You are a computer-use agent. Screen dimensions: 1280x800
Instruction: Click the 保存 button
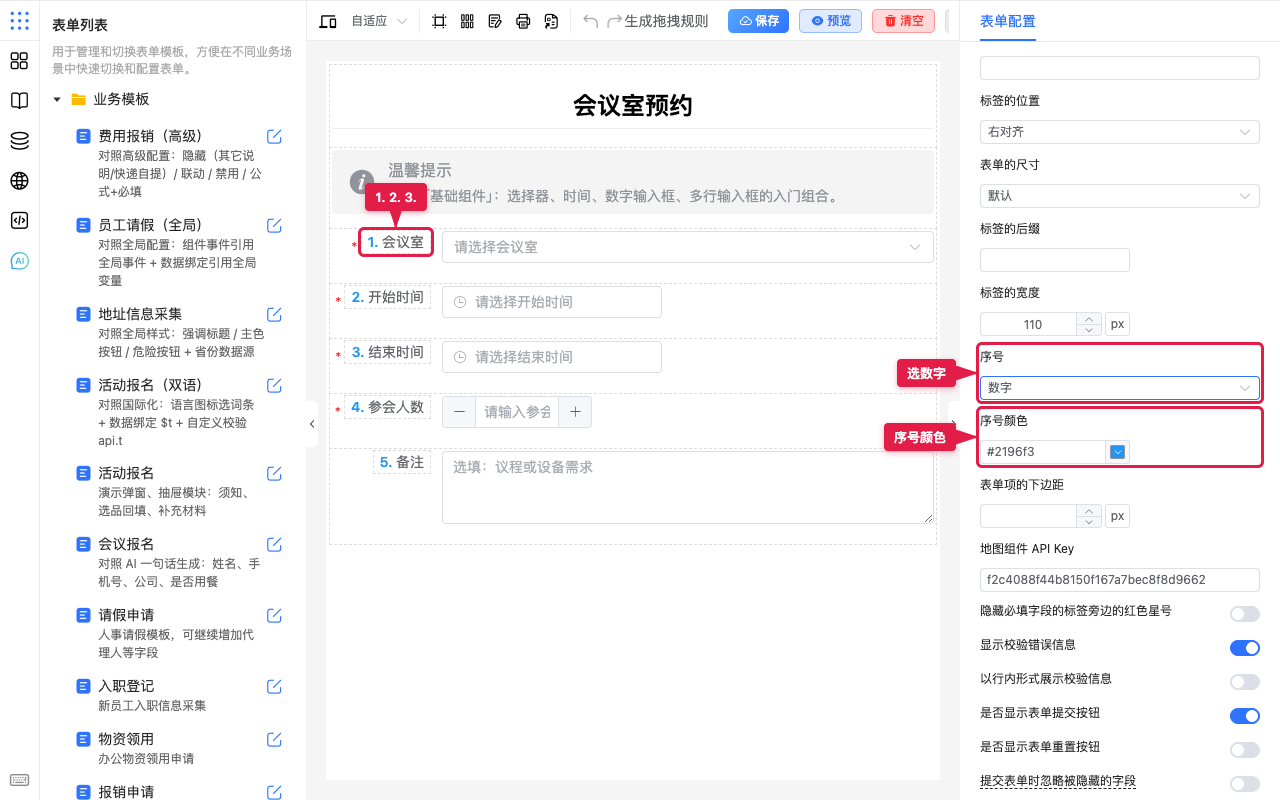759,21
